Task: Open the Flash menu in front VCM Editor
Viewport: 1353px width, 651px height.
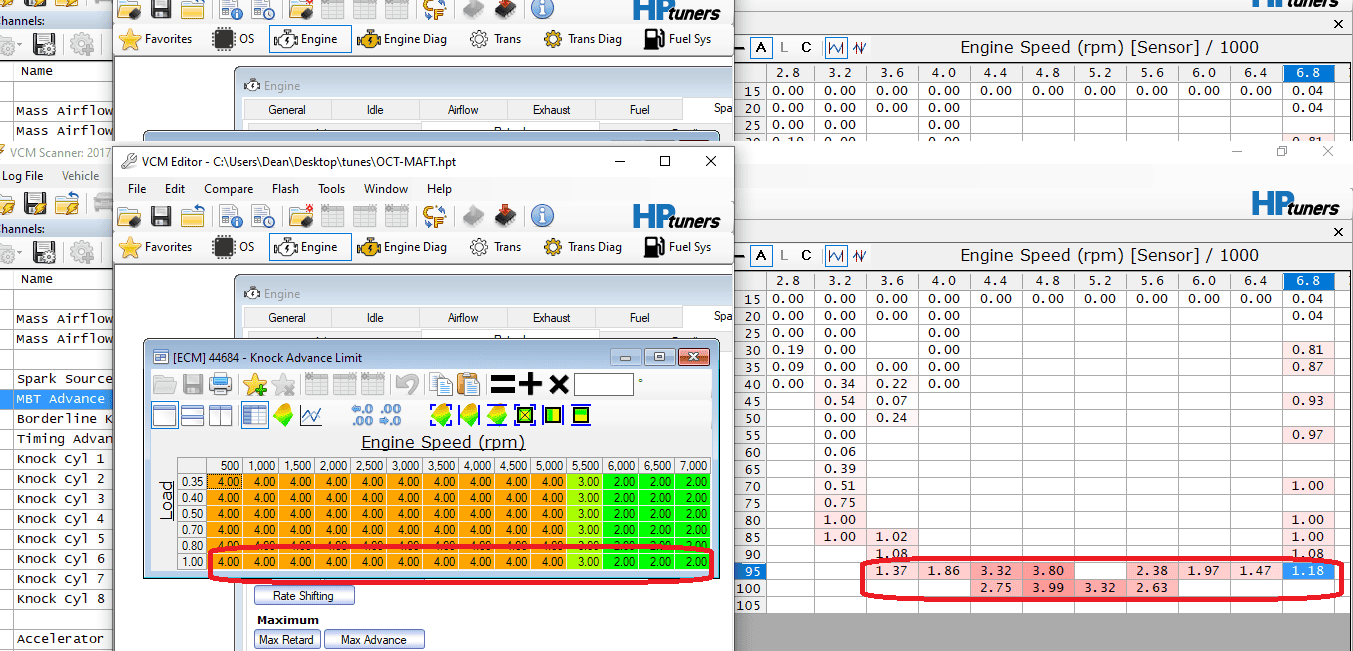Action: coord(285,188)
